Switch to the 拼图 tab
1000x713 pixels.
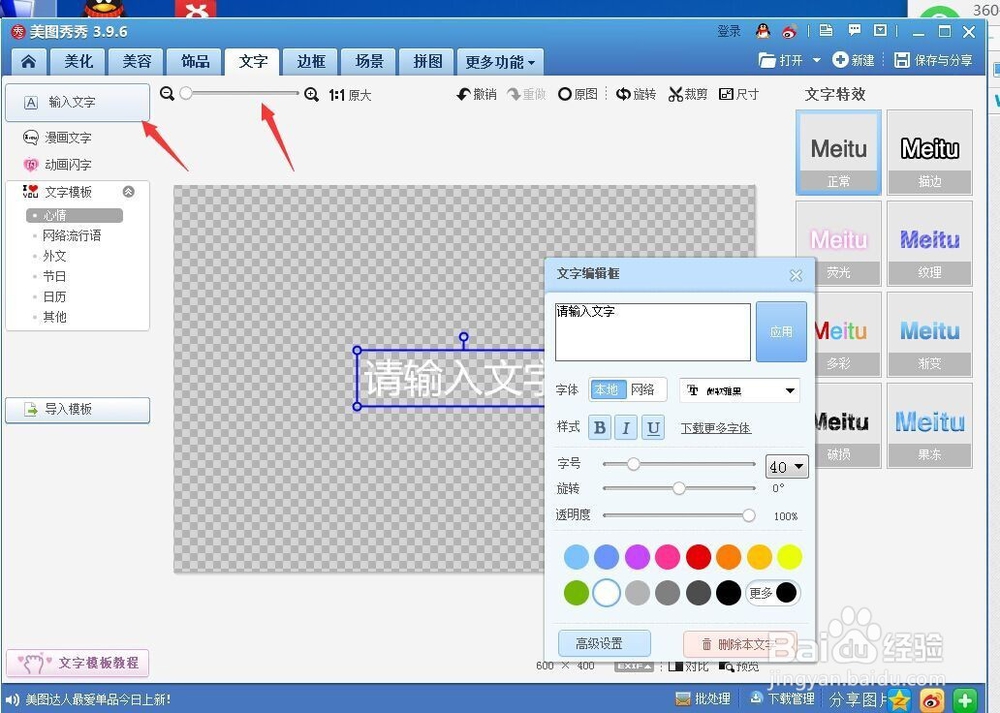[427, 61]
